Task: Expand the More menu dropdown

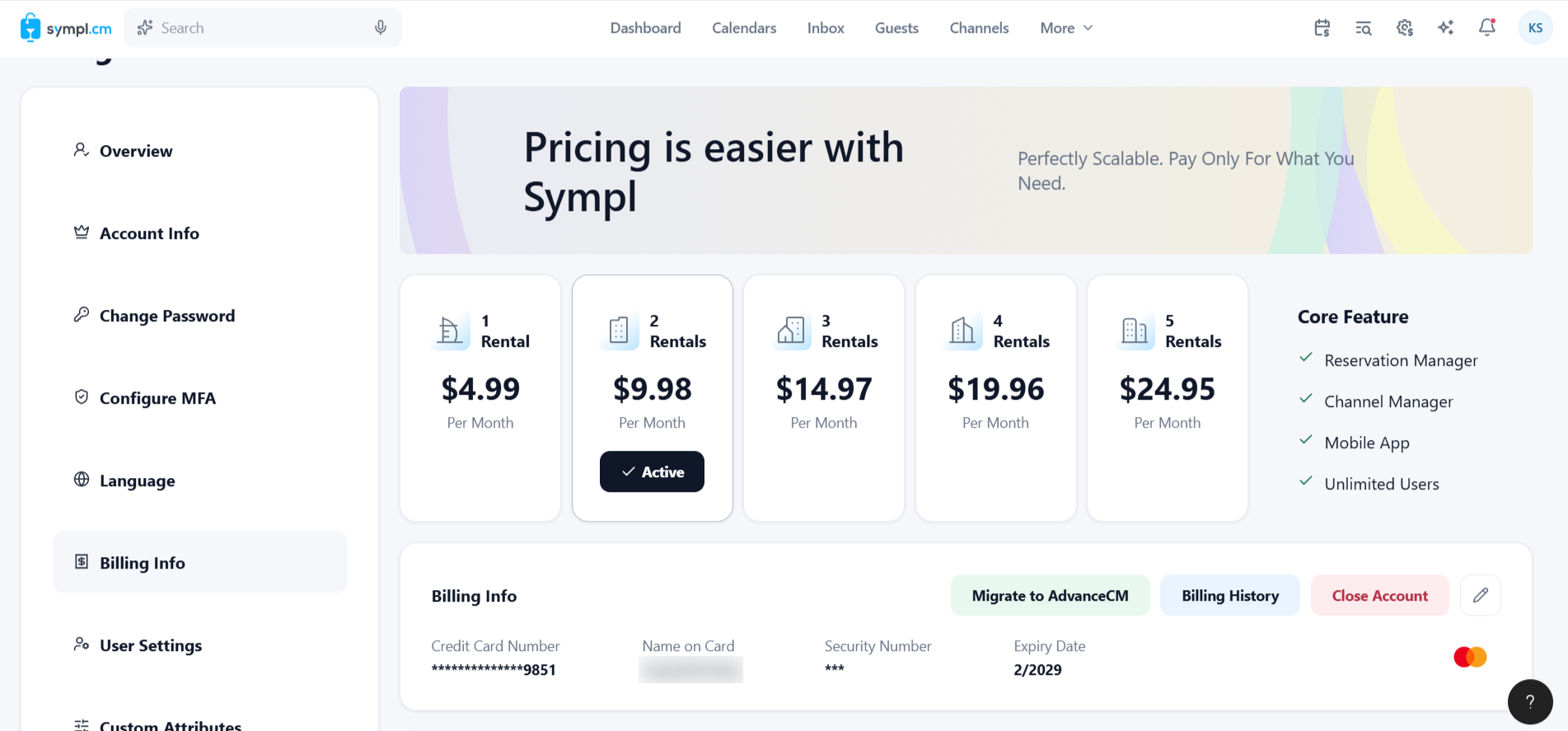Action: 1066,28
